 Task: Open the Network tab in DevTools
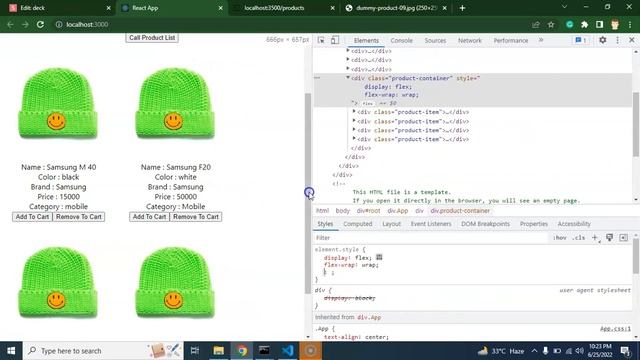[469, 40]
